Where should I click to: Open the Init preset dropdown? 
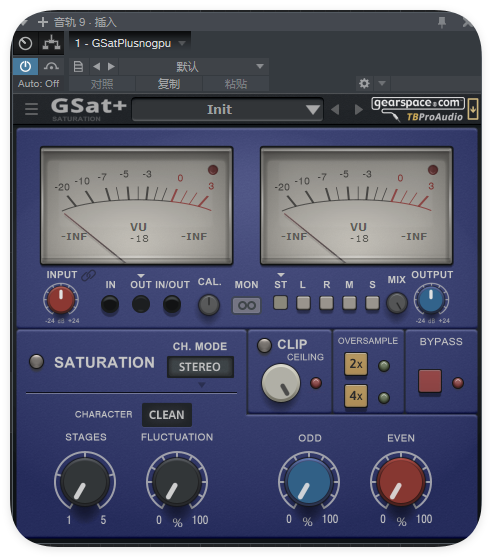point(227,109)
